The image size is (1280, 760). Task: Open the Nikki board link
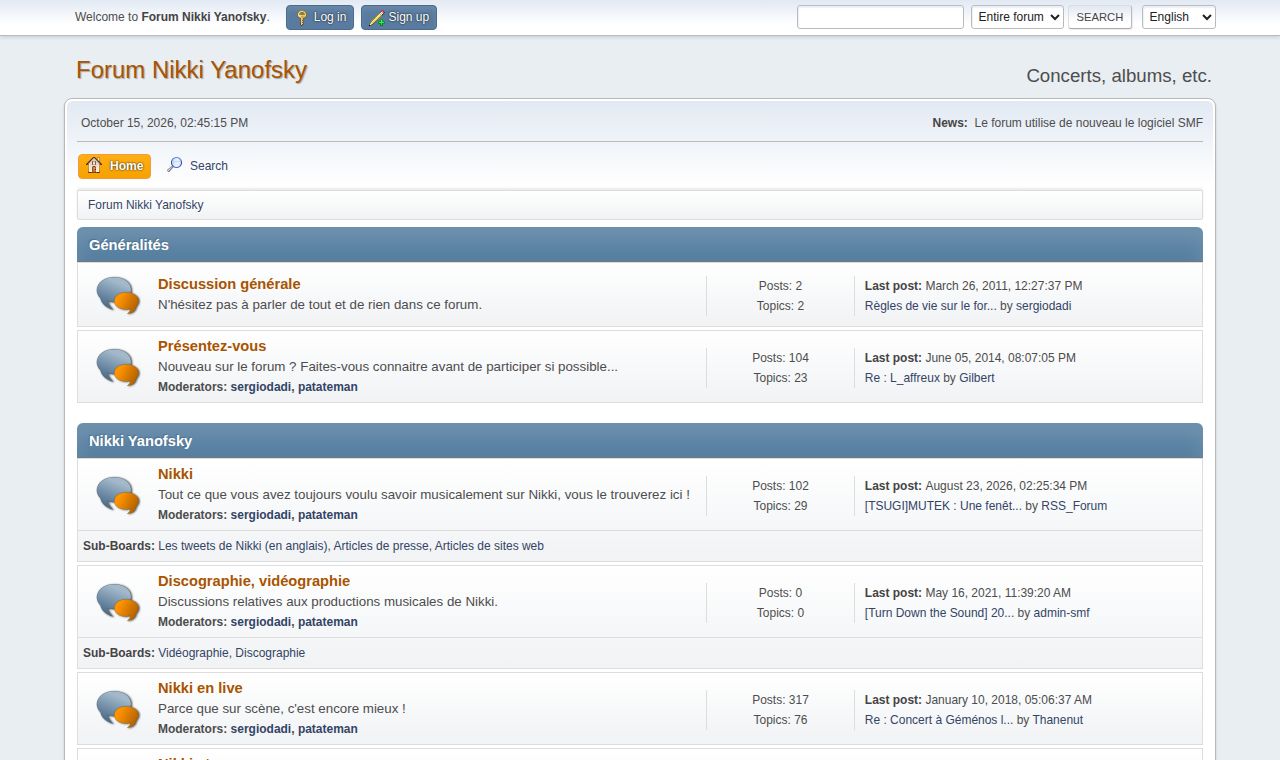(175, 474)
